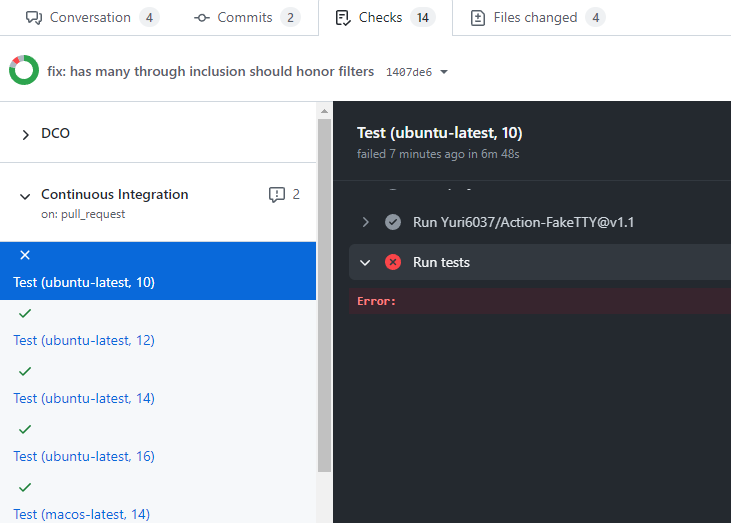Click the 'failed 7 minutes ago in 6m 48s' text
Image resolution: width=731 pixels, height=523 pixels.
[438, 154]
